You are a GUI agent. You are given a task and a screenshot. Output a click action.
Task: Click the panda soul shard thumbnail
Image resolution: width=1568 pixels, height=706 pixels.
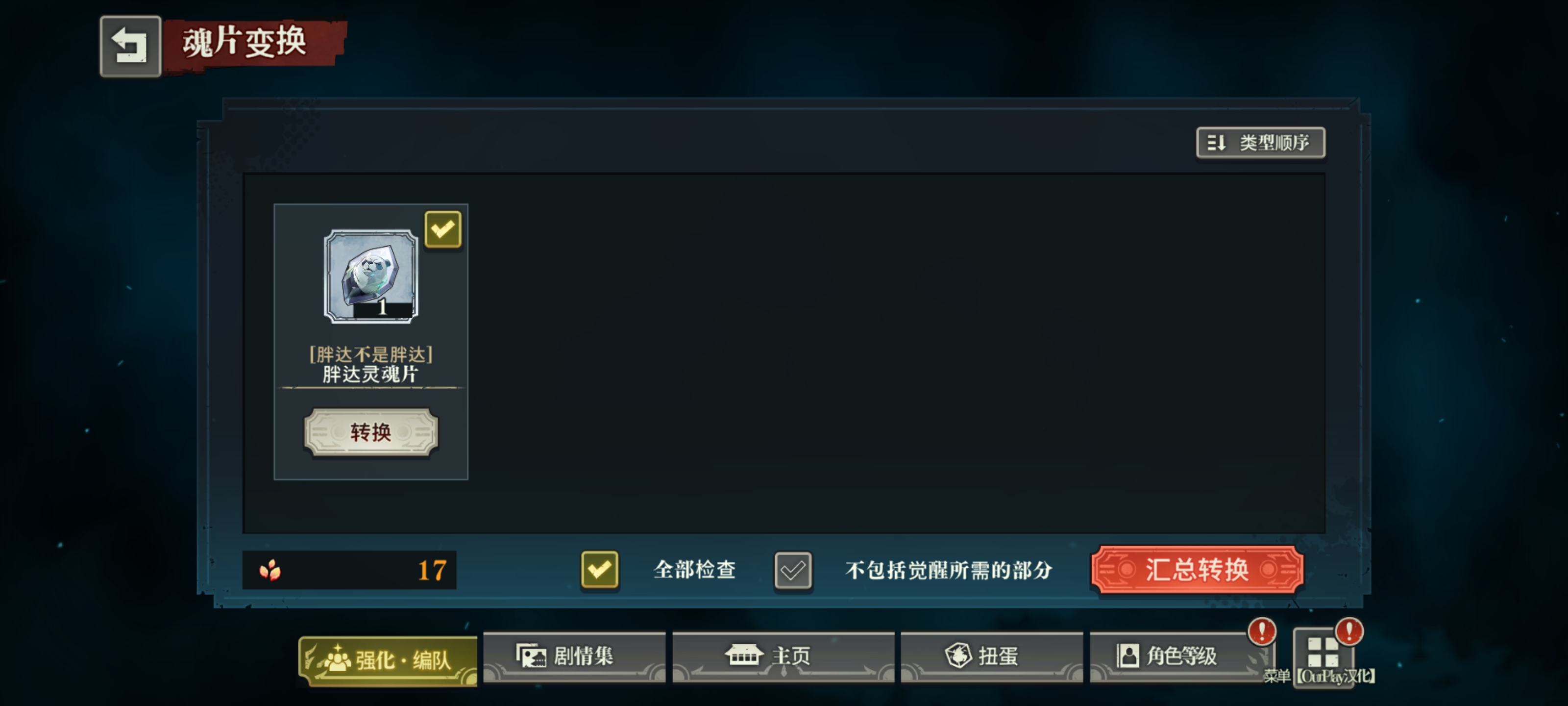tap(371, 276)
